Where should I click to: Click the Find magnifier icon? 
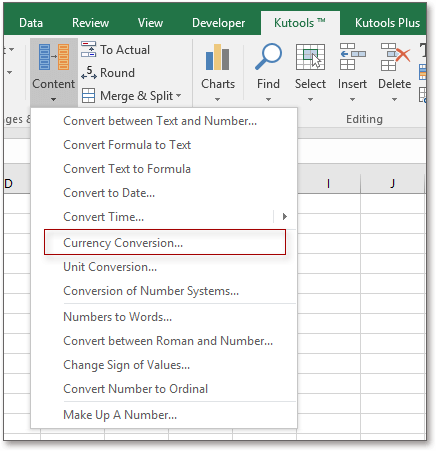pos(268,56)
